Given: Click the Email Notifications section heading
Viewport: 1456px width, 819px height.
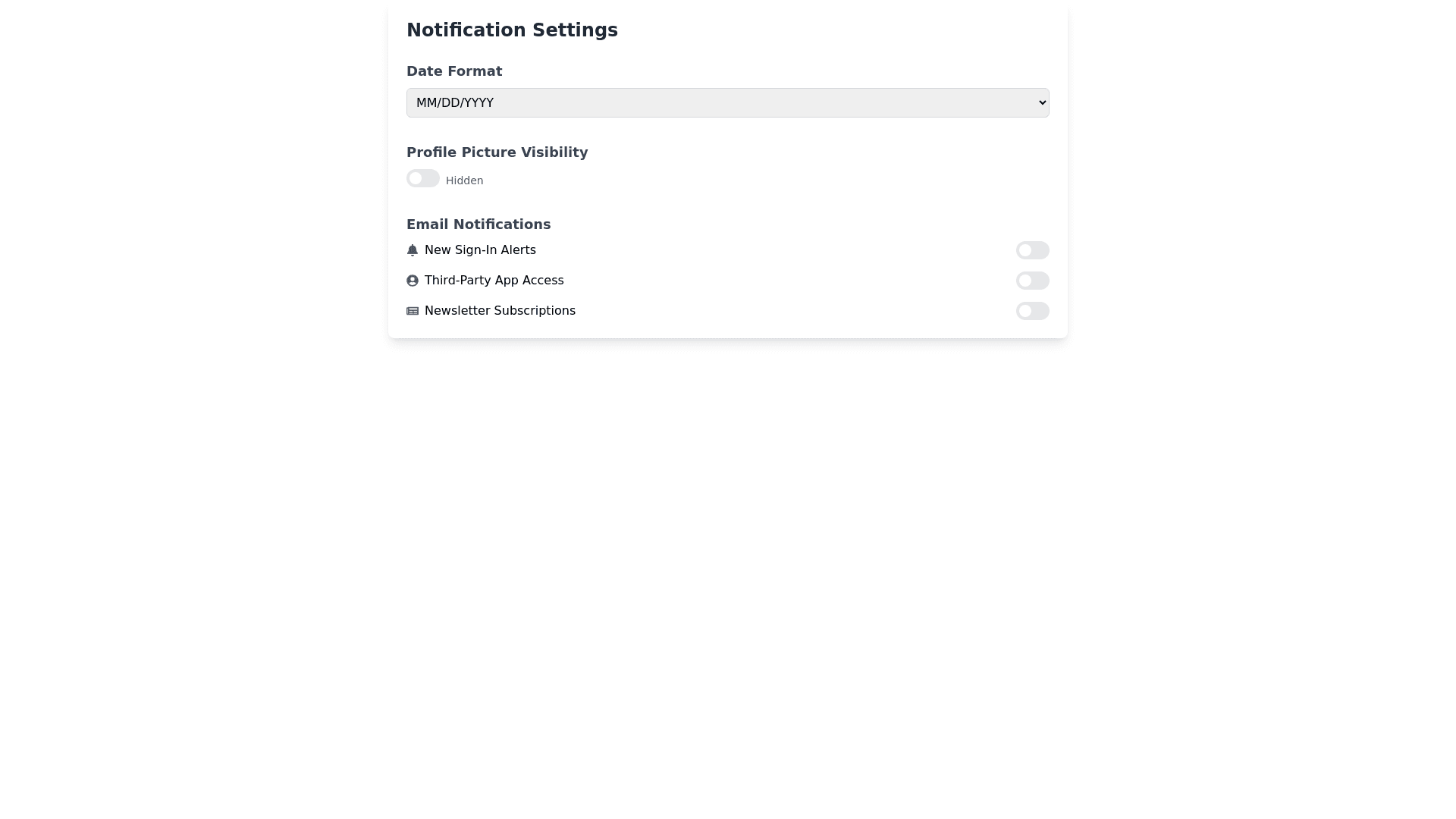Looking at the screenshot, I should tap(479, 224).
